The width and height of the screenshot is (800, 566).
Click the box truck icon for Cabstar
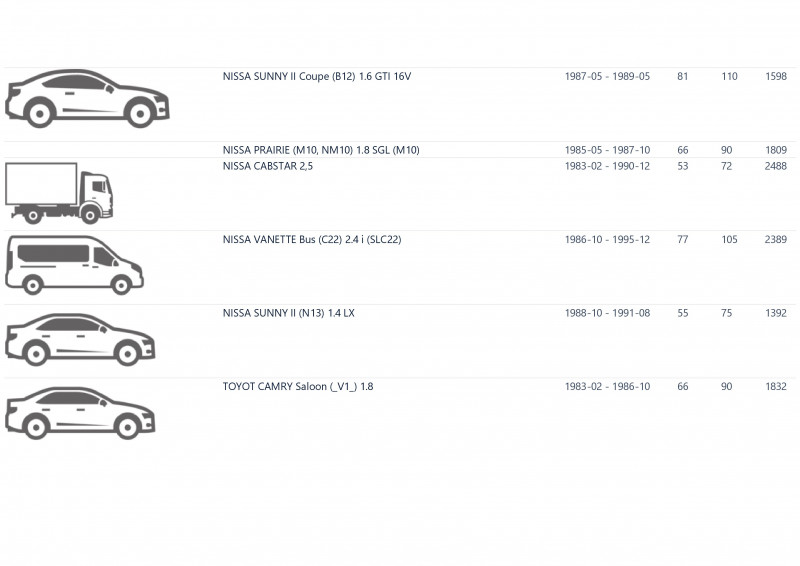[x=59, y=193]
